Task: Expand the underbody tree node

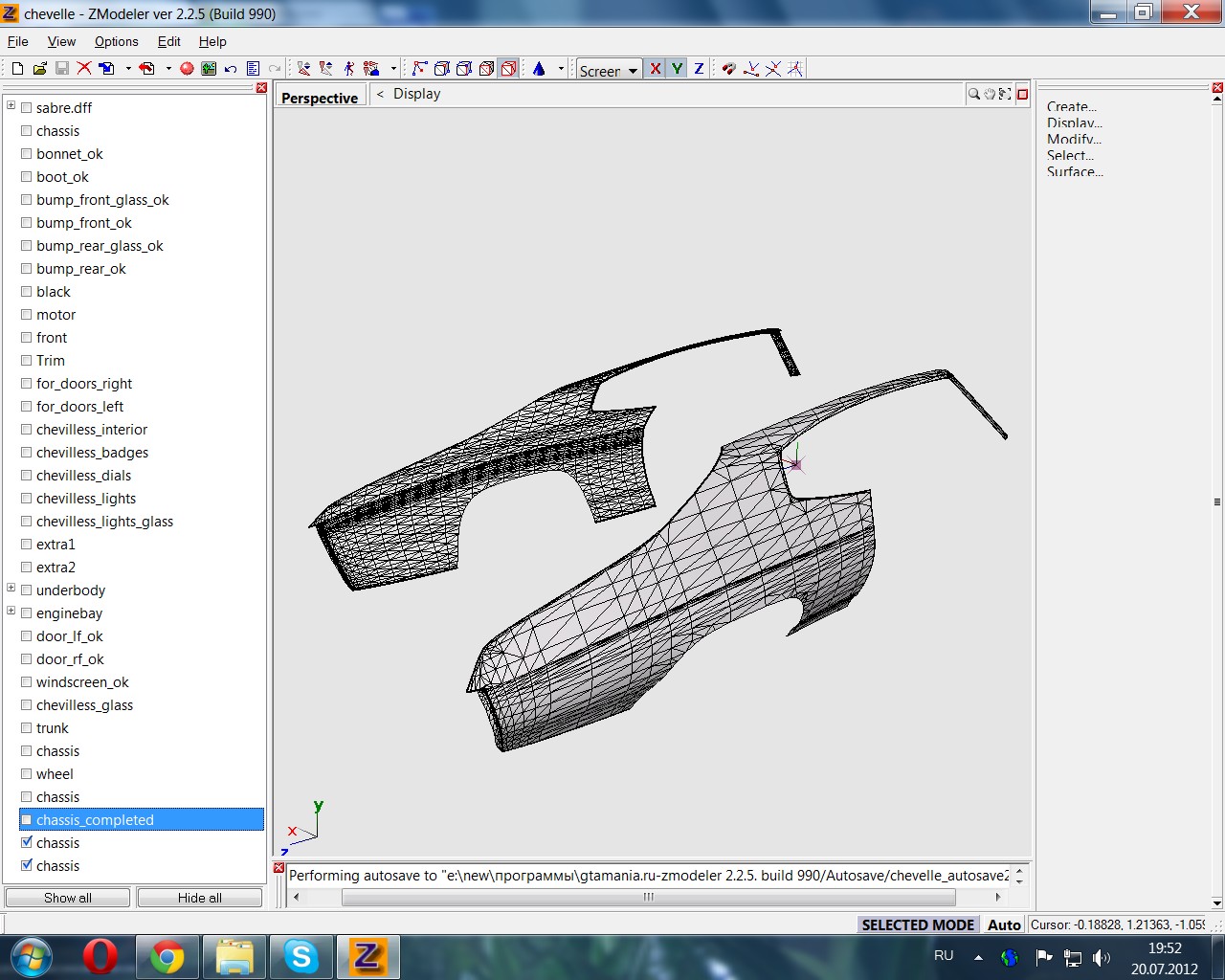Action: pyautogui.click(x=11, y=588)
